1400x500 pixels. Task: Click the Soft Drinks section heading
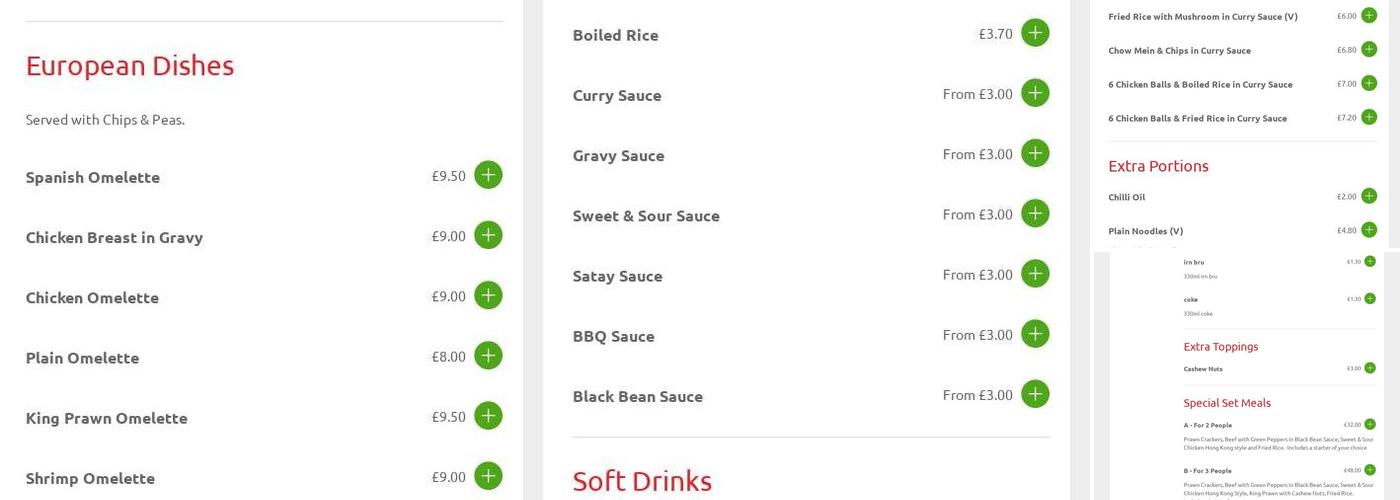pos(642,481)
